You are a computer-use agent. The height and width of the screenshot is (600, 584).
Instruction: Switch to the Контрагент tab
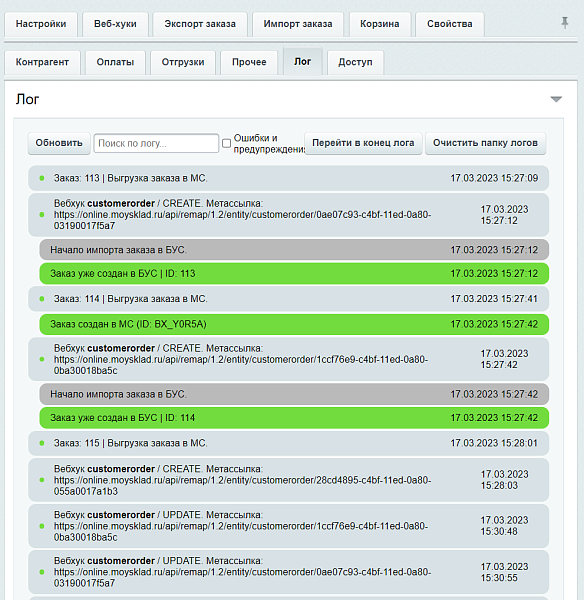[42, 62]
